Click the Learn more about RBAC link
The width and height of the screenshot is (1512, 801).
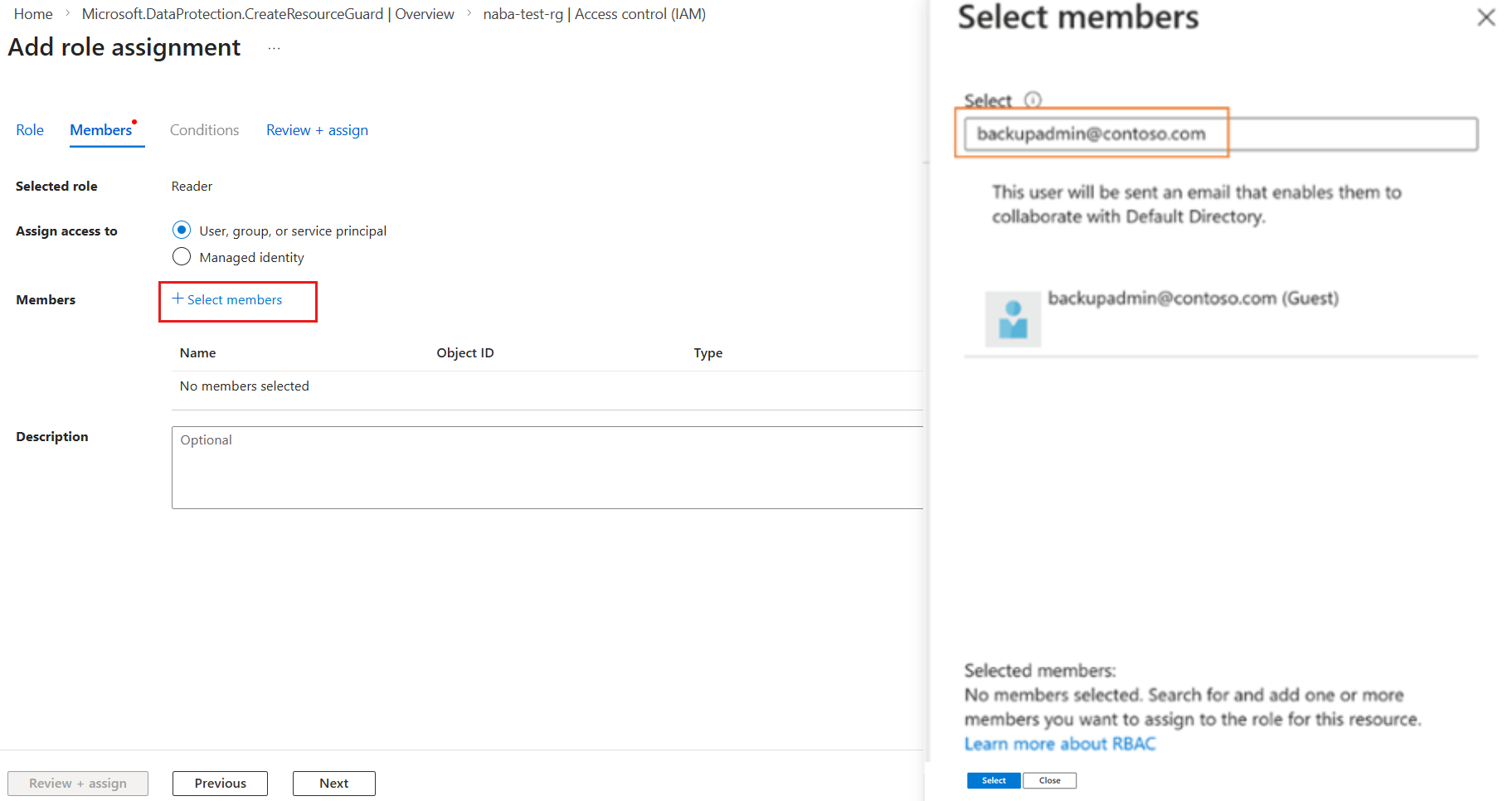(1059, 744)
